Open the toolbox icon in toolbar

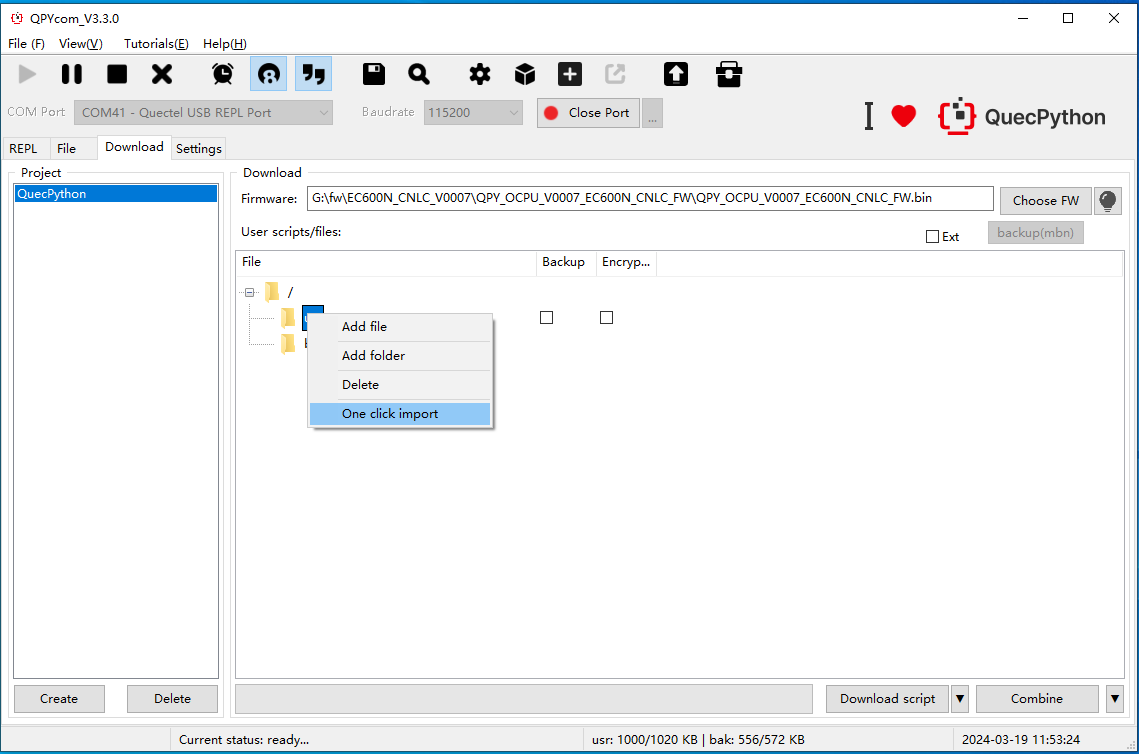tap(729, 74)
